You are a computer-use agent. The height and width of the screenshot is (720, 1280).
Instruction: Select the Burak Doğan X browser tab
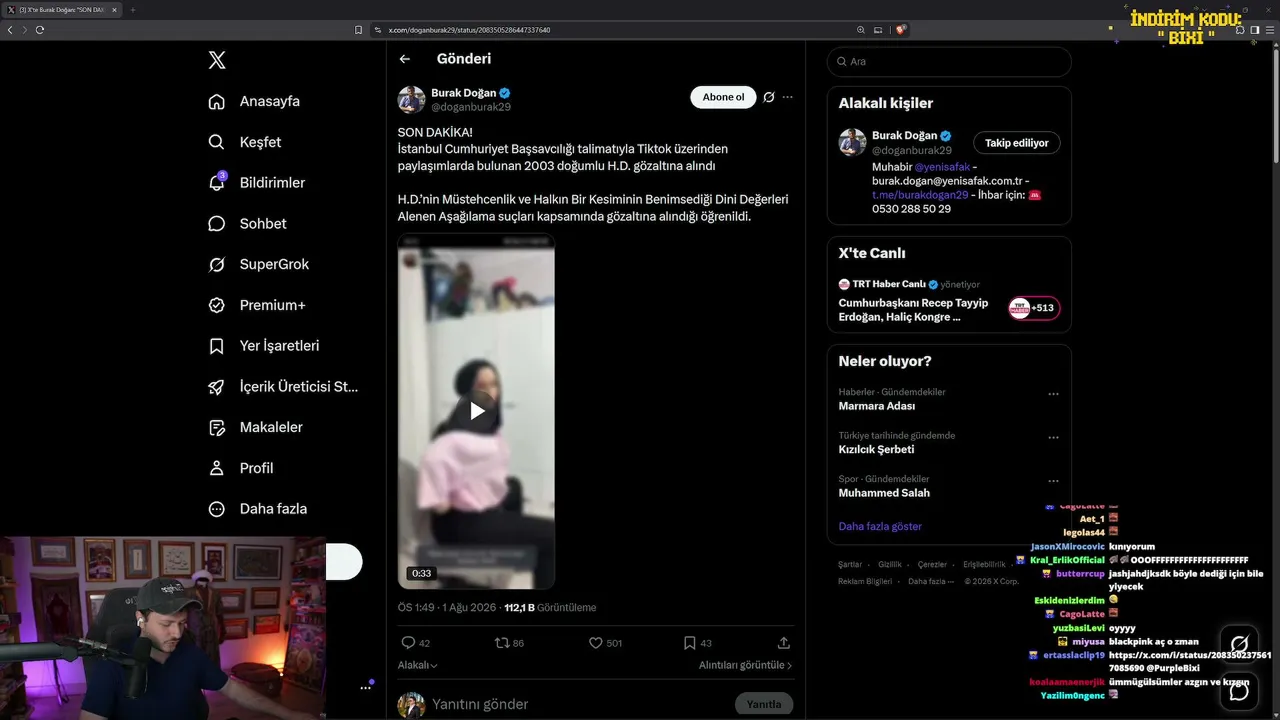tap(62, 10)
